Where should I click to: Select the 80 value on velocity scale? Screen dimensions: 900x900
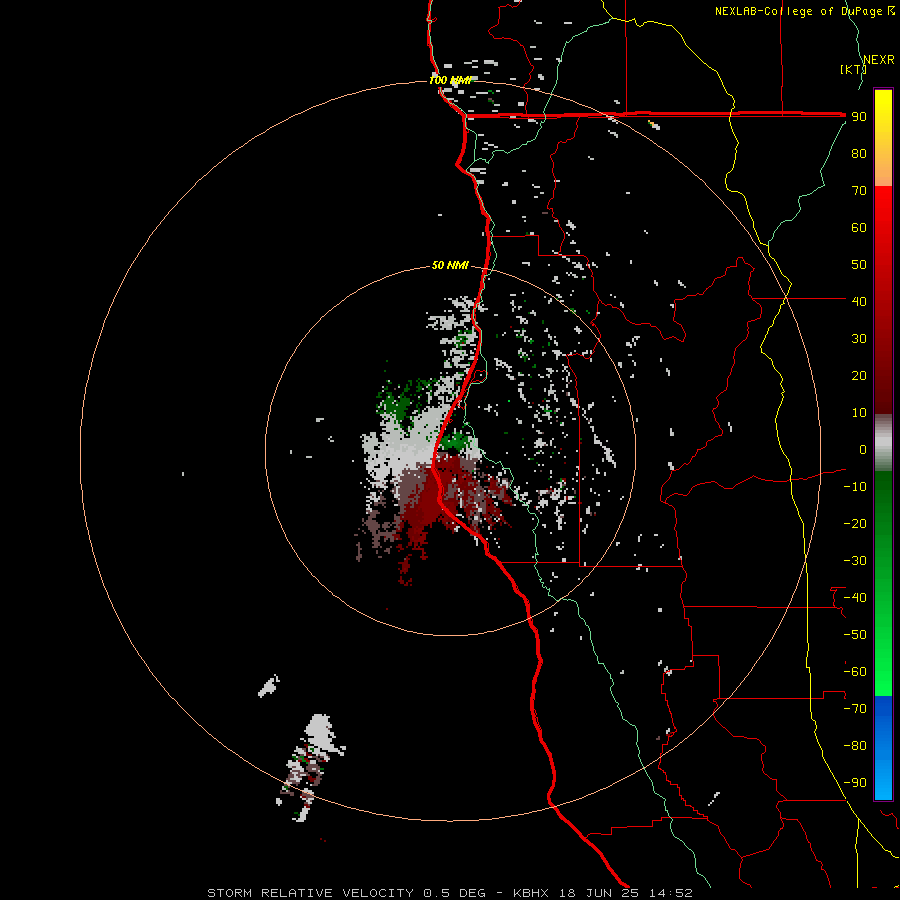[x=859, y=153]
